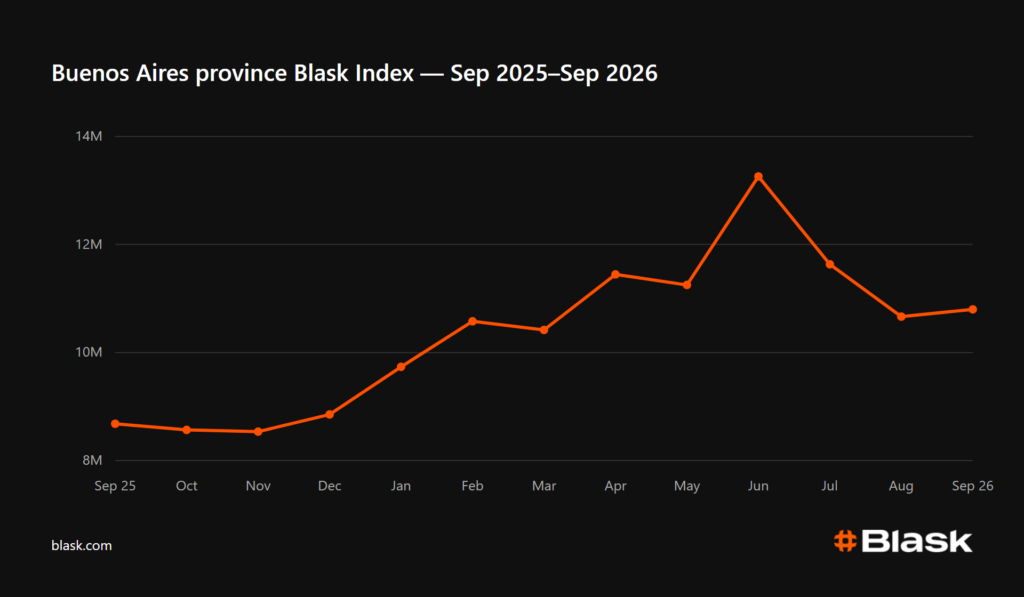Click the May data point marker
Image resolution: width=1024 pixels, height=597 pixels.
pos(687,285)
